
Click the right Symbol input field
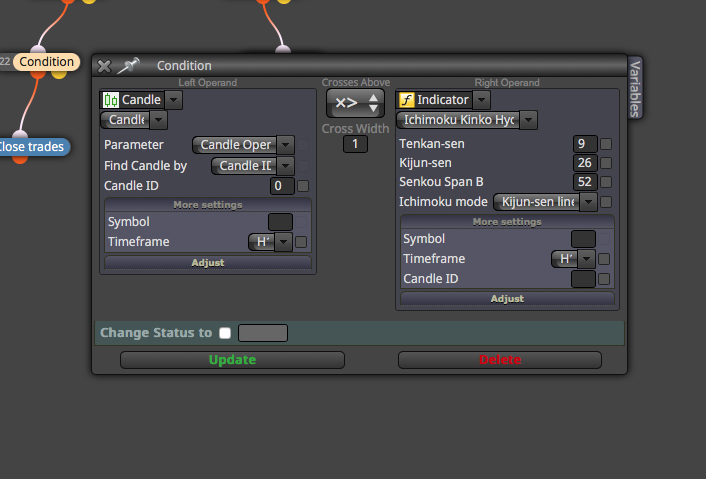coord(583,239)
